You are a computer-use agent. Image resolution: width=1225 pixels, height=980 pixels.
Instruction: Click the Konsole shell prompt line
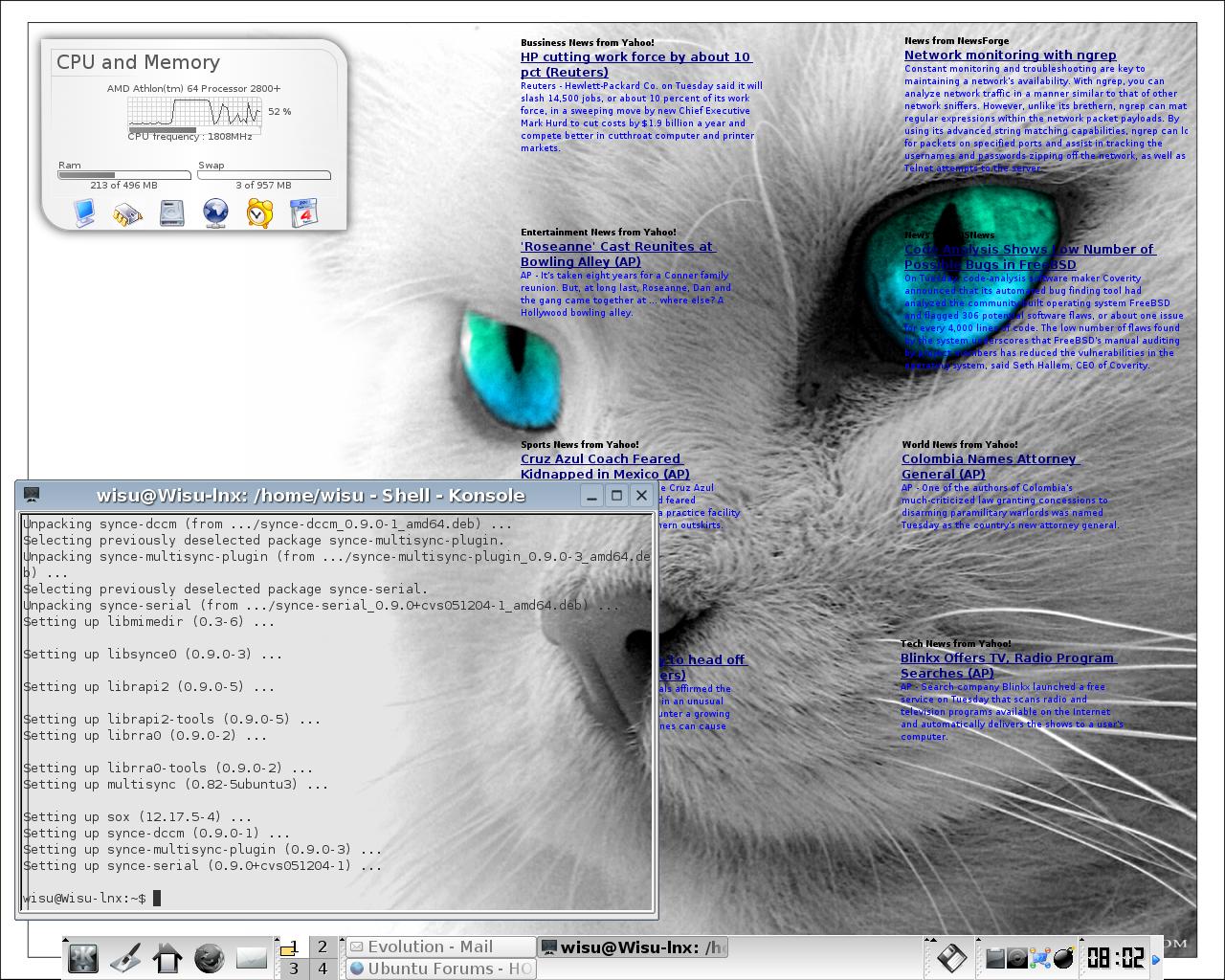(91, 898)
